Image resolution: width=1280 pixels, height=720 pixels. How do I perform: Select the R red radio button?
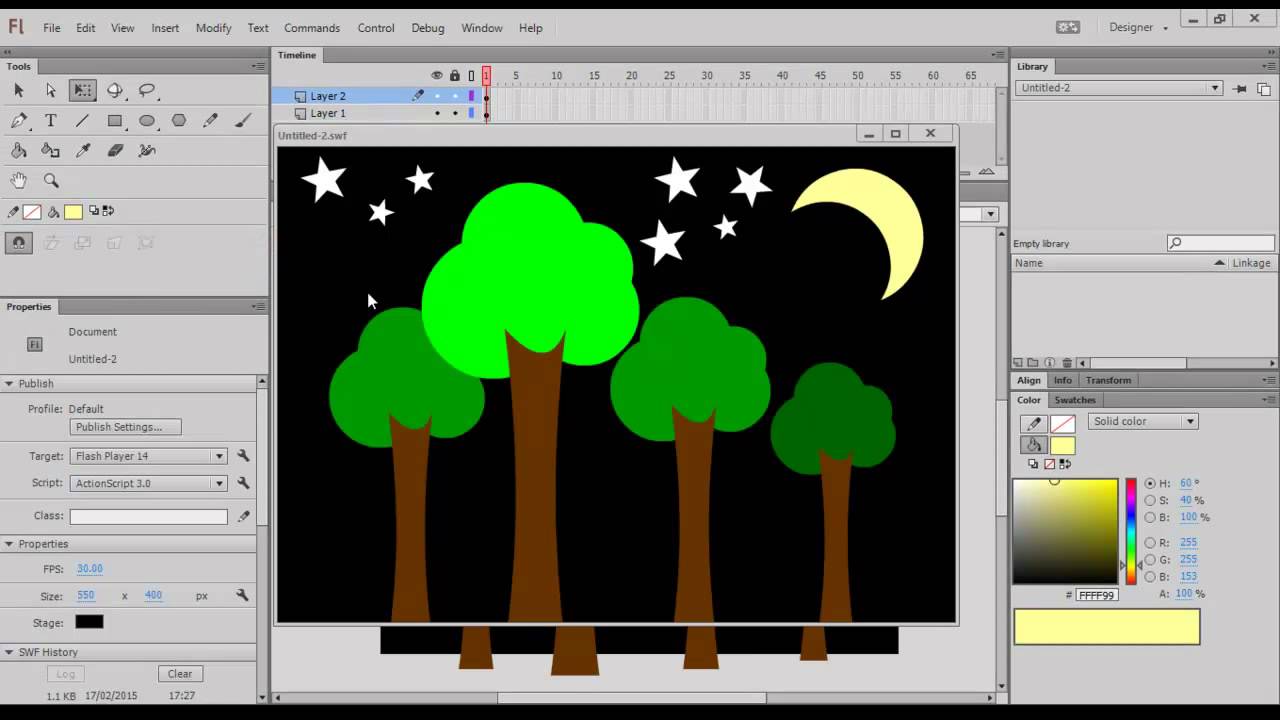click(x=1150, y=543)
